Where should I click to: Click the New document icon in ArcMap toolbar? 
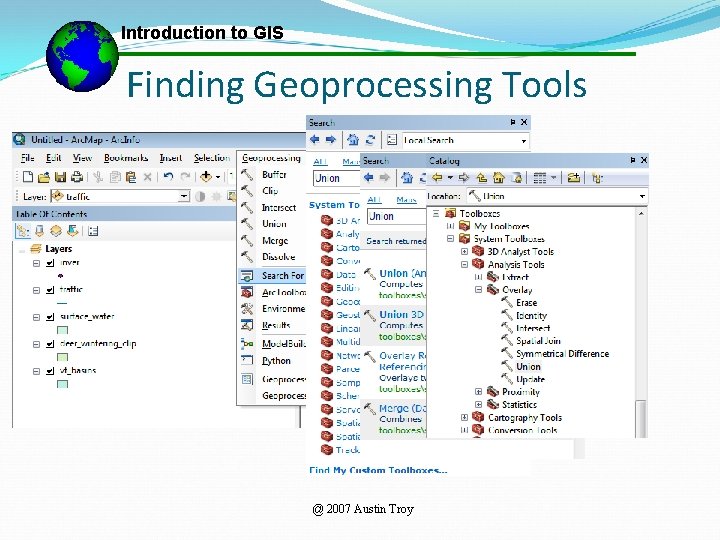(28, 177)
